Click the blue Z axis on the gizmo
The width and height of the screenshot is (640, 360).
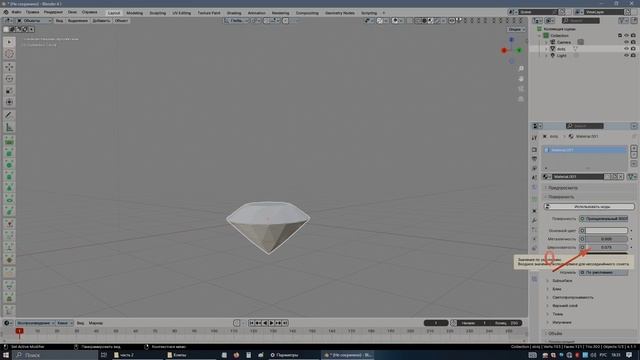point(511,40)
